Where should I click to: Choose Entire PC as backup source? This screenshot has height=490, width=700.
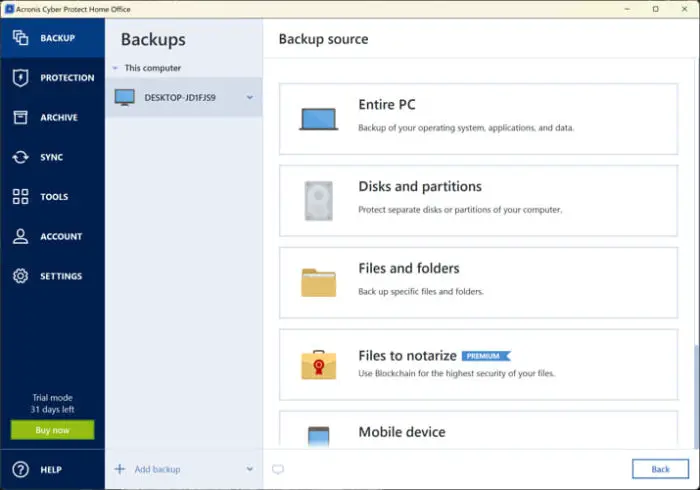click(478, 119)
